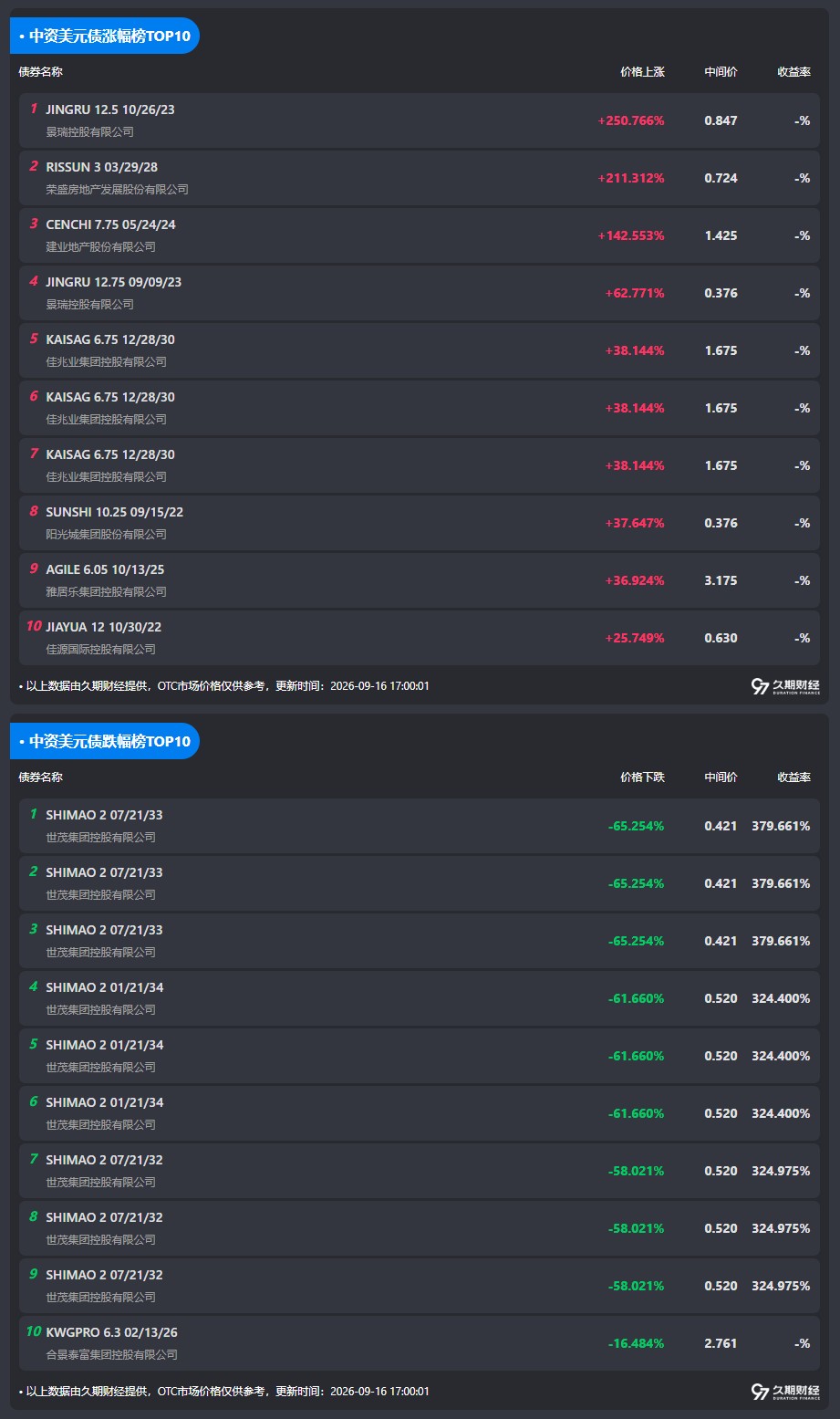This screenshot has width=840, height=1419.
Task: Click the 久期财经 logo under the gainers table
Action: pyautogui.click(x=785, y=686)
